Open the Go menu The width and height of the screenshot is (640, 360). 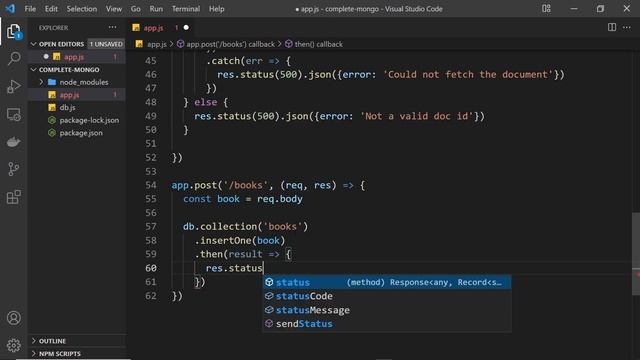136,9
